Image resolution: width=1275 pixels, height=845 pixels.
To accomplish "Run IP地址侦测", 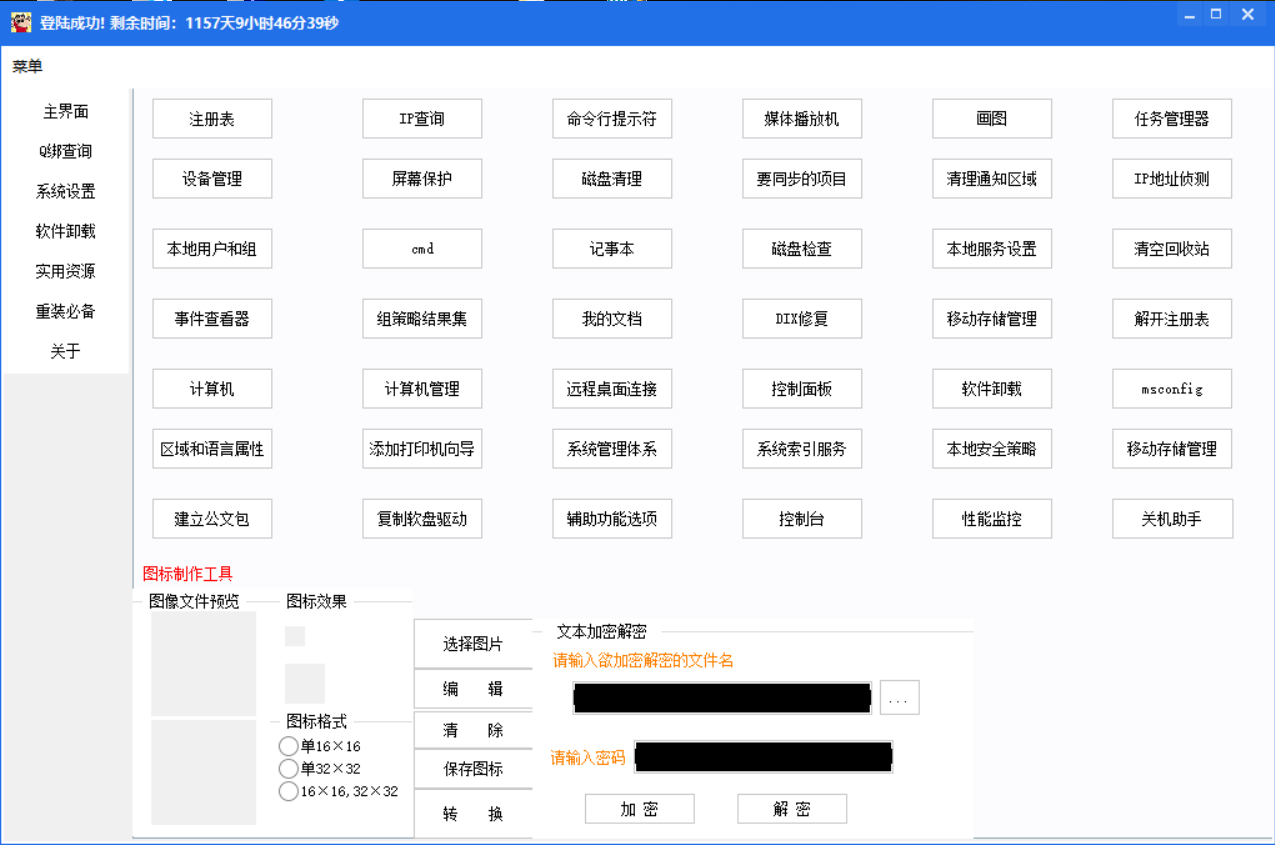I will (x=1172, y=179).
